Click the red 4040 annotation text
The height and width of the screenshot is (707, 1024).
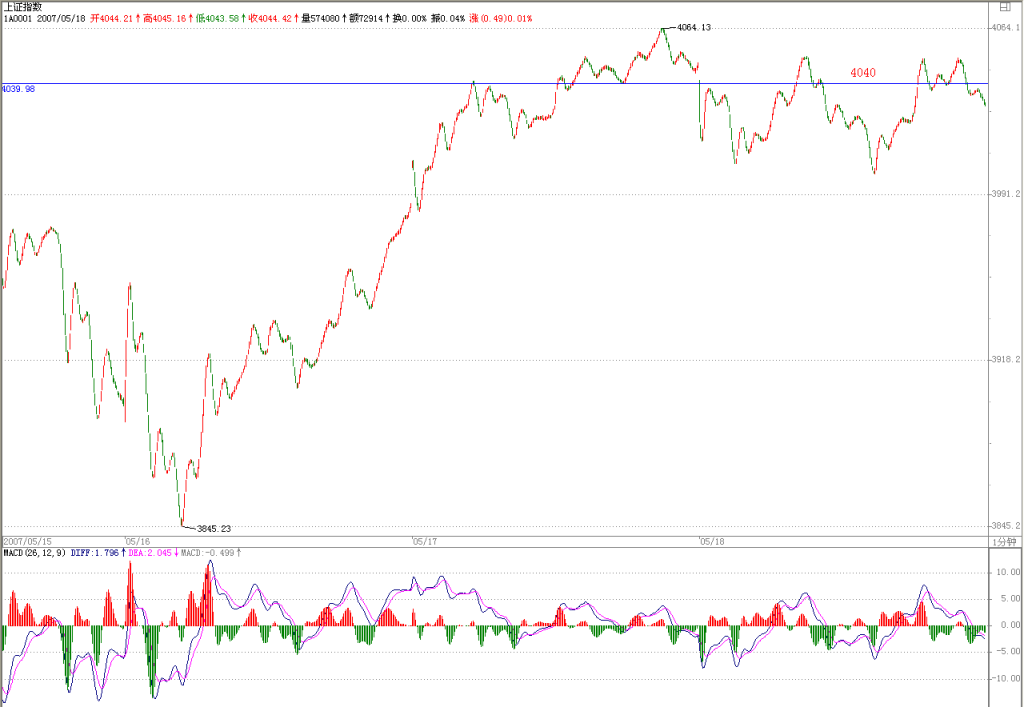863,72
